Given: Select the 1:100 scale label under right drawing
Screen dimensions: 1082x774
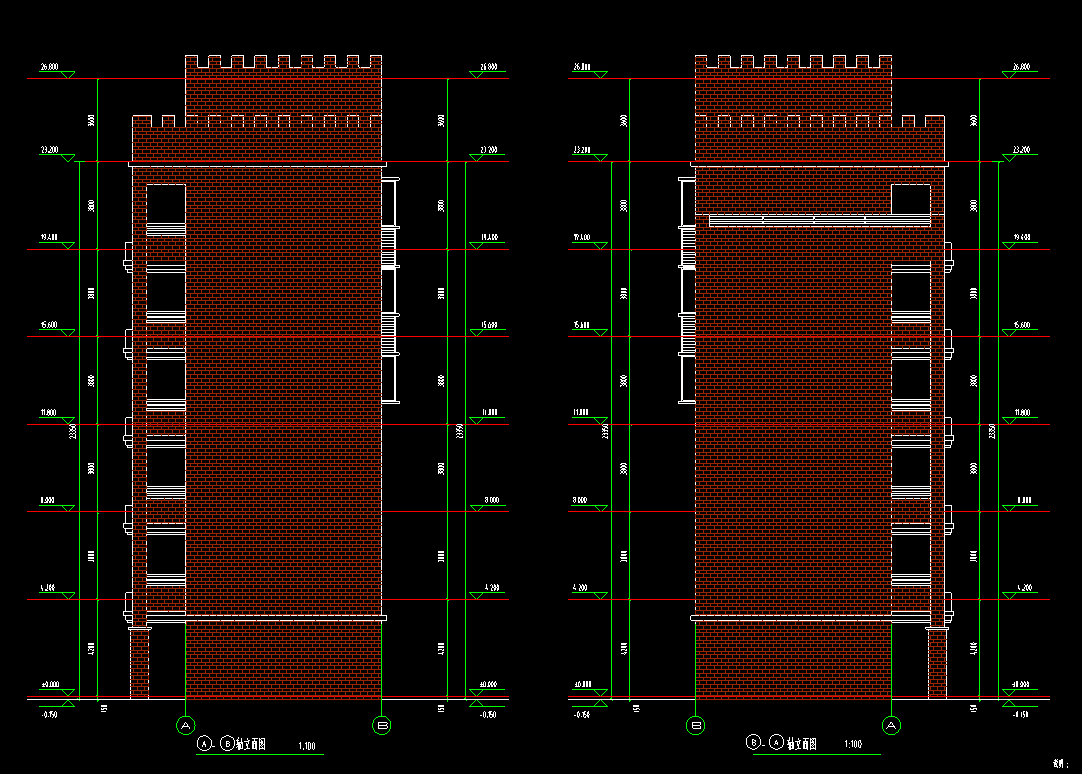Looking at the screenshot, I should (853, 745).
